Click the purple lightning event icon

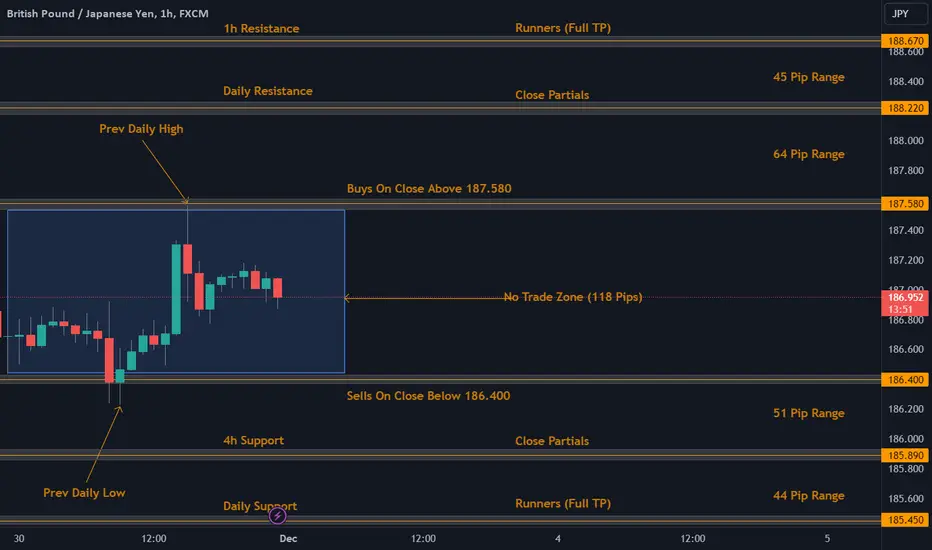(x=278, y=516)
